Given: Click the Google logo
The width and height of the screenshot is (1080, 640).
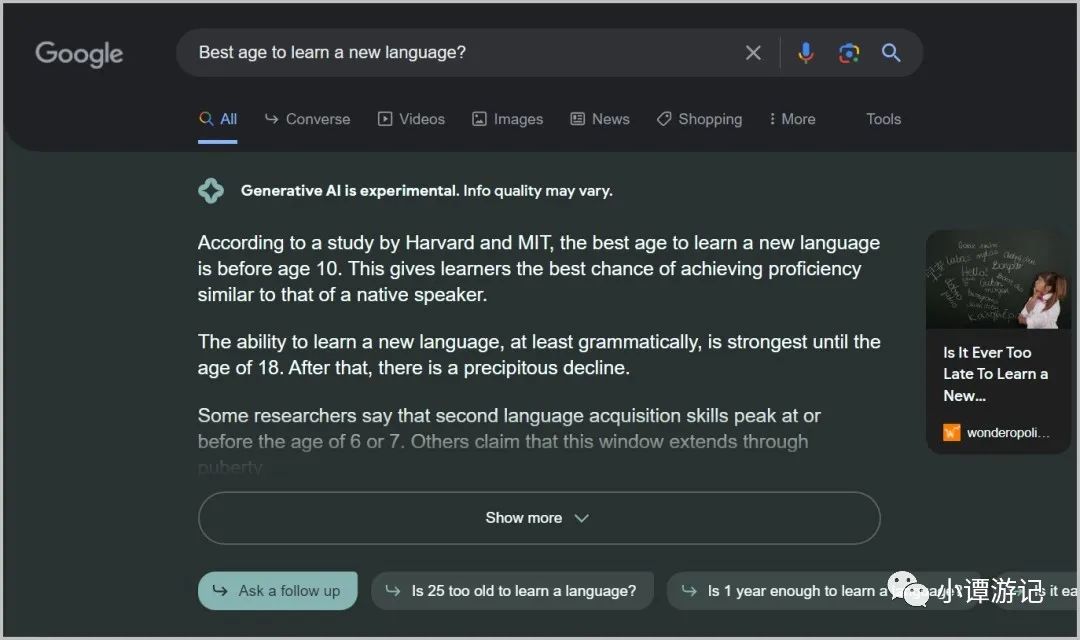Looking at the screenshot, I should [x=79, y=54].
